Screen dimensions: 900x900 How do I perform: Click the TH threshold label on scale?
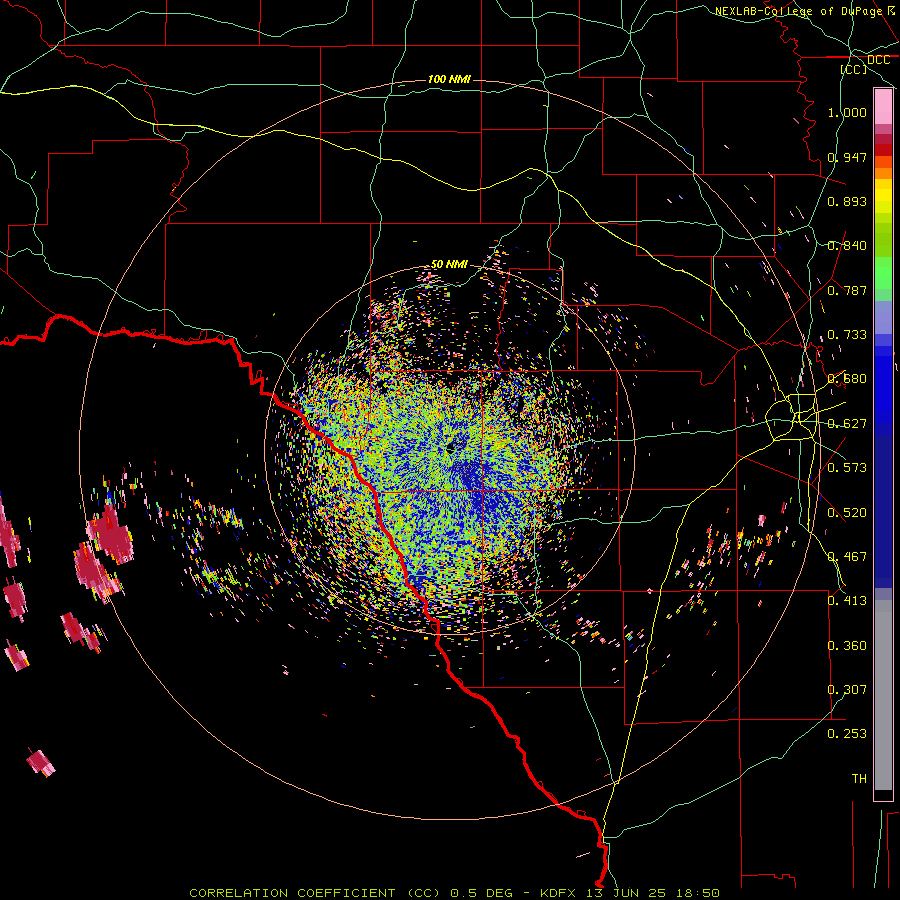[859, 779]
